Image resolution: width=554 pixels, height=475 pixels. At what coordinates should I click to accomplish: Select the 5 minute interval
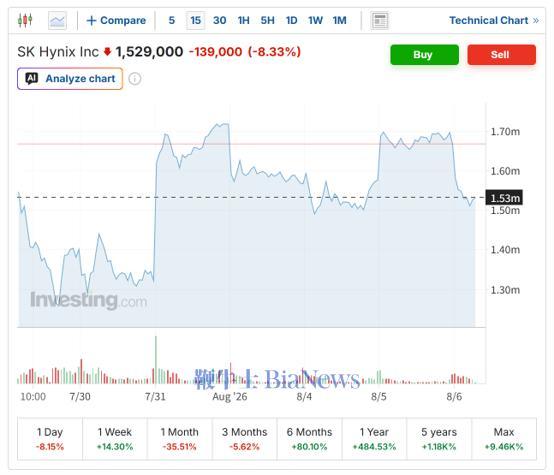171,20
